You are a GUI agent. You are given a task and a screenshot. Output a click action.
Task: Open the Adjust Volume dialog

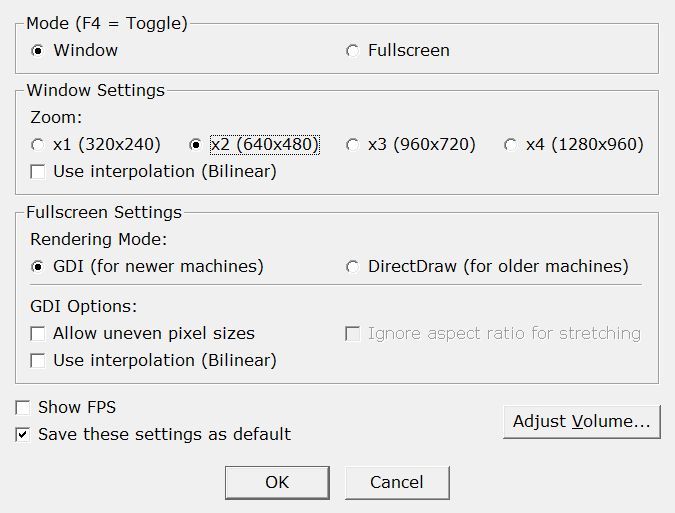coord(581,421)
